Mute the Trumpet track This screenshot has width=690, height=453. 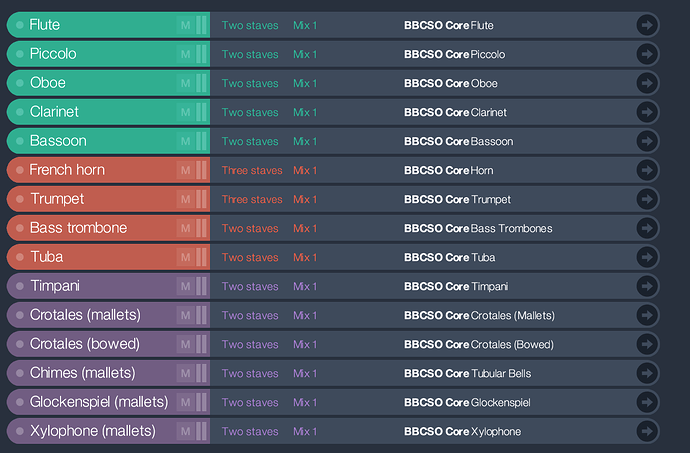(184, 199)
